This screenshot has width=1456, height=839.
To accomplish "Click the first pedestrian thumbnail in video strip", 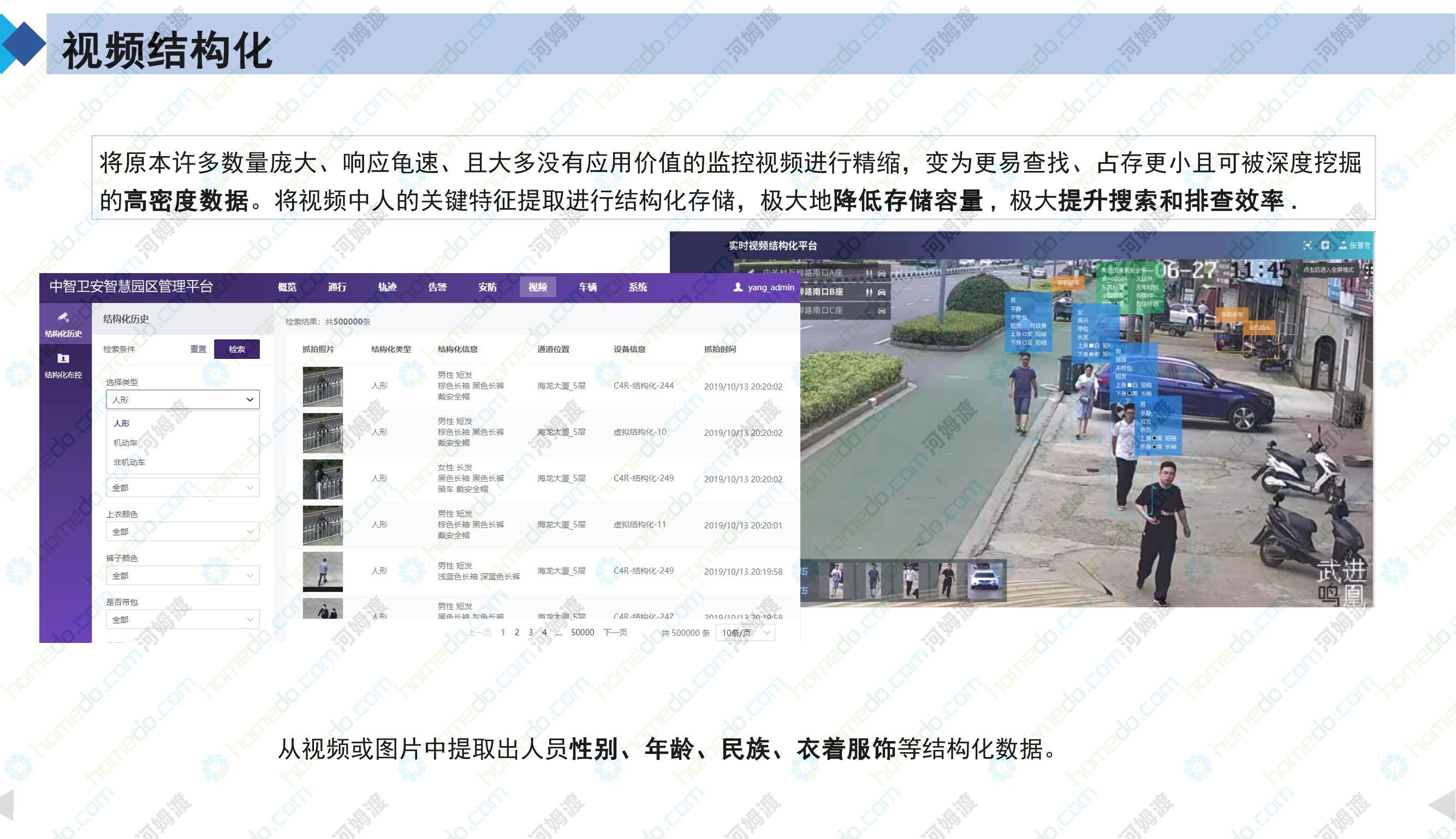I will tap(836, 580).
